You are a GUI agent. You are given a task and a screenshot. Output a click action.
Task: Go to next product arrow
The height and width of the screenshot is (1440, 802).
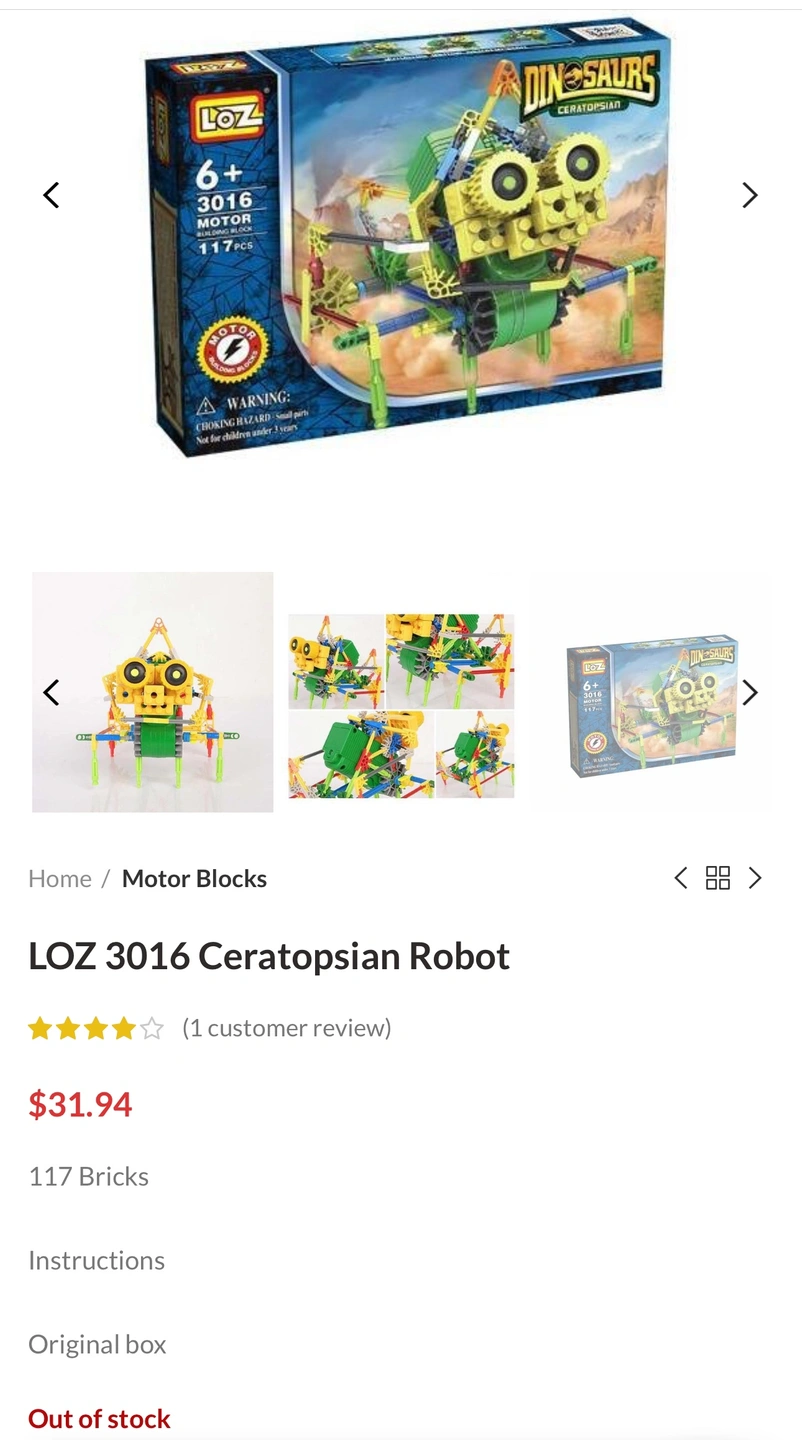pos(755,878)
